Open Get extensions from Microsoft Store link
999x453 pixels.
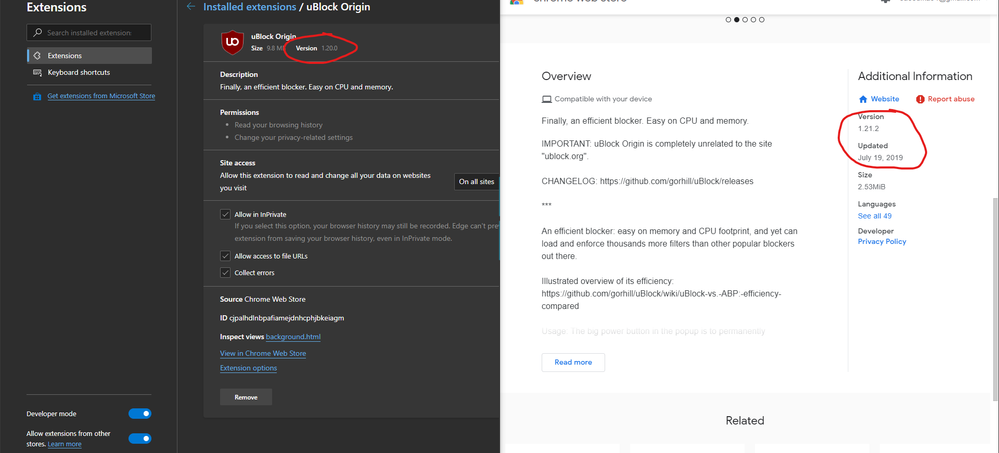101,96
